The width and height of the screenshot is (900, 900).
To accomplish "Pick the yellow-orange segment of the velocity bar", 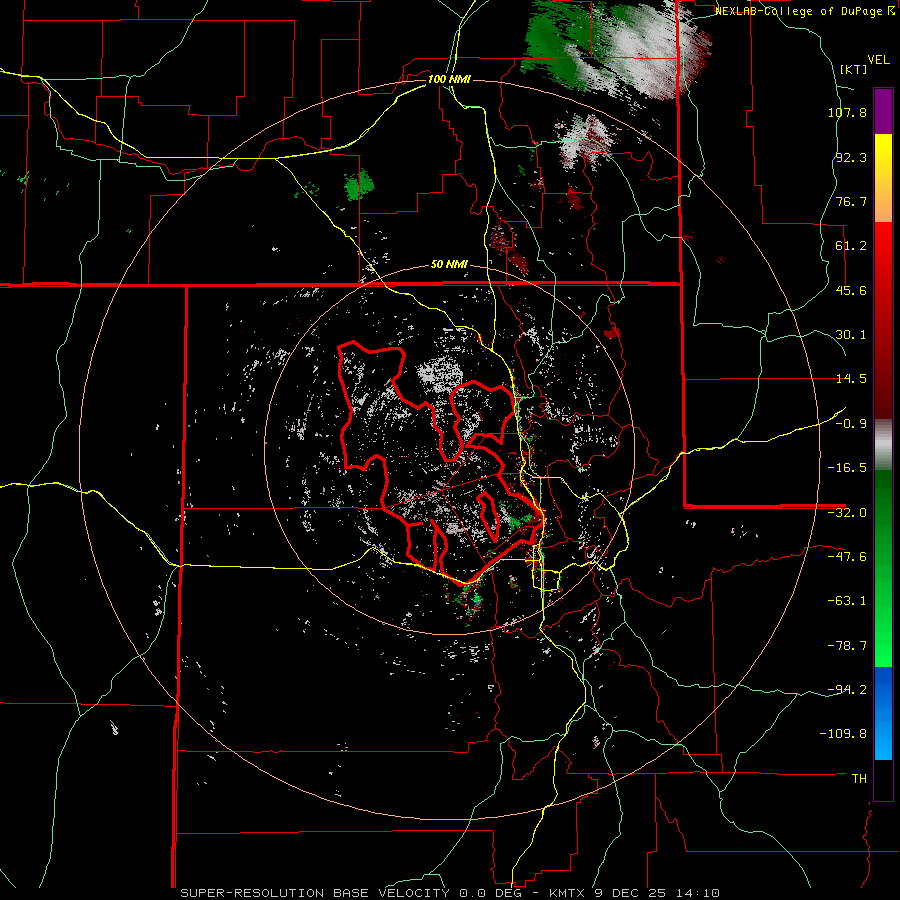I will (883, 178).
